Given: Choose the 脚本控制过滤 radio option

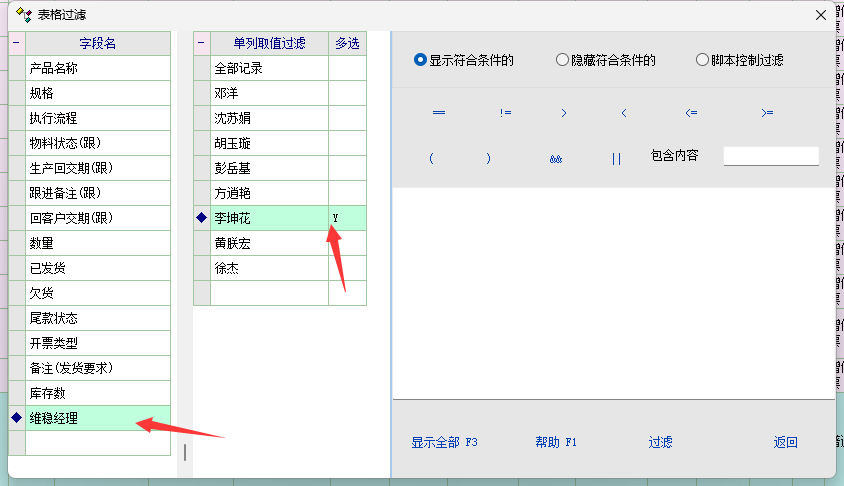Looking at the screenshot, I should (702, 60).
